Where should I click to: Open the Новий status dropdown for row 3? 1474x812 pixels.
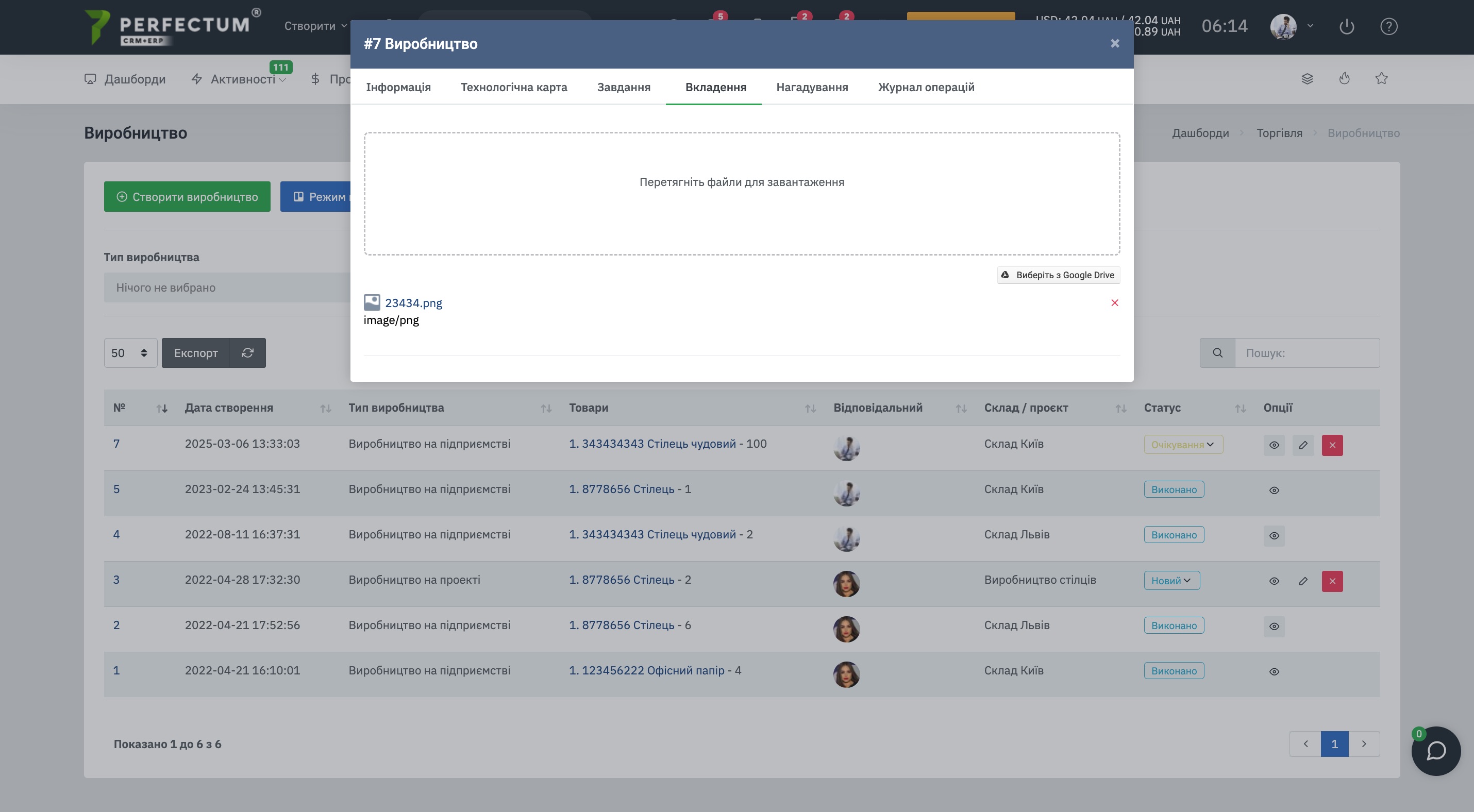tap(1172, 581)
